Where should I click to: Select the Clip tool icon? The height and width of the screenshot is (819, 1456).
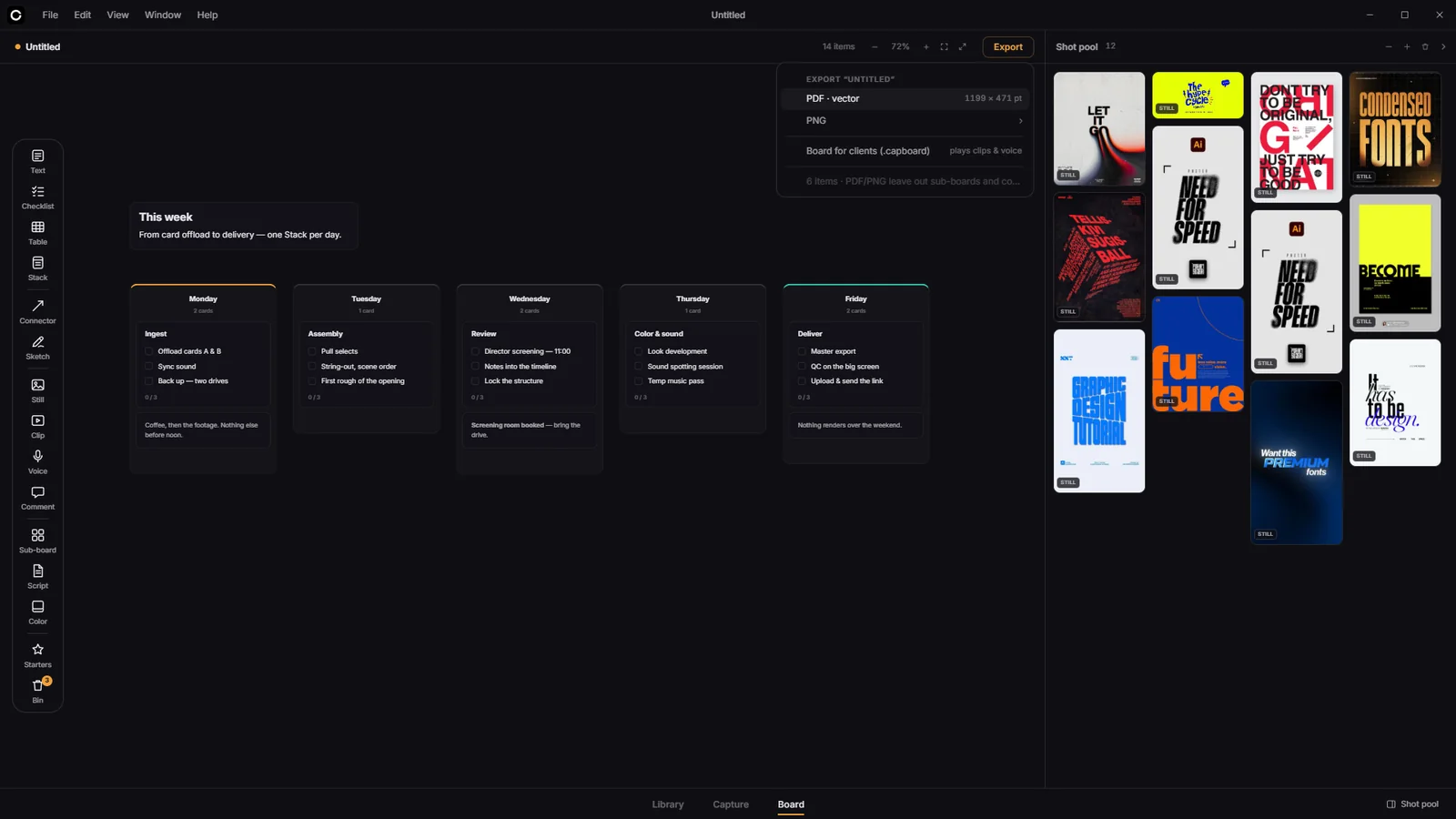pos(37,427)
